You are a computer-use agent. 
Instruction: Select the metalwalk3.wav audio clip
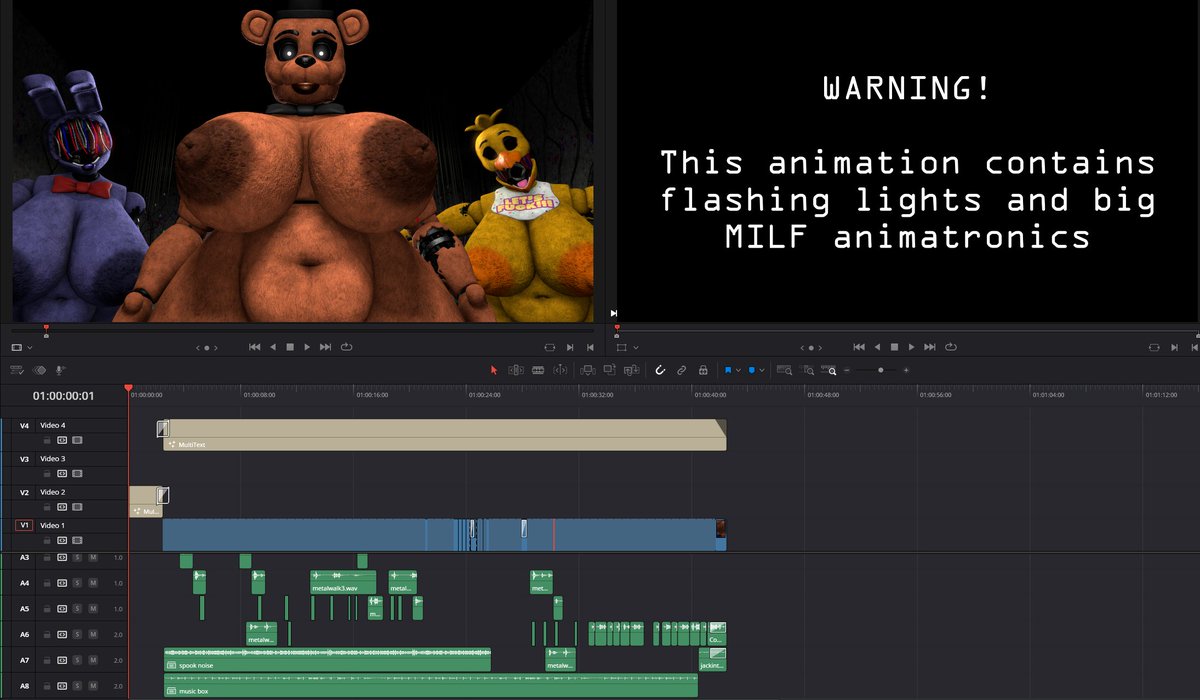click(343, 582)
